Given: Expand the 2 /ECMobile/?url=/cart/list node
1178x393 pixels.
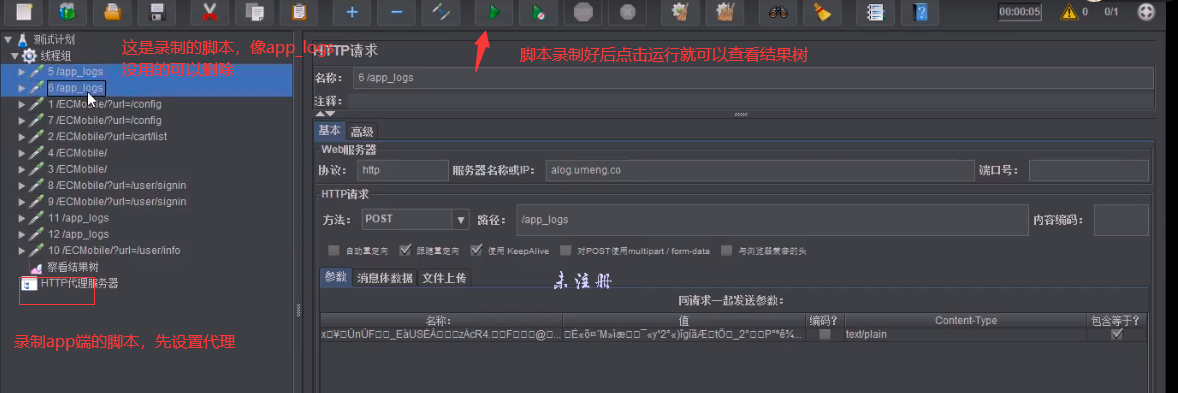Looking at the screenshot, I should (x=22, y=137).
